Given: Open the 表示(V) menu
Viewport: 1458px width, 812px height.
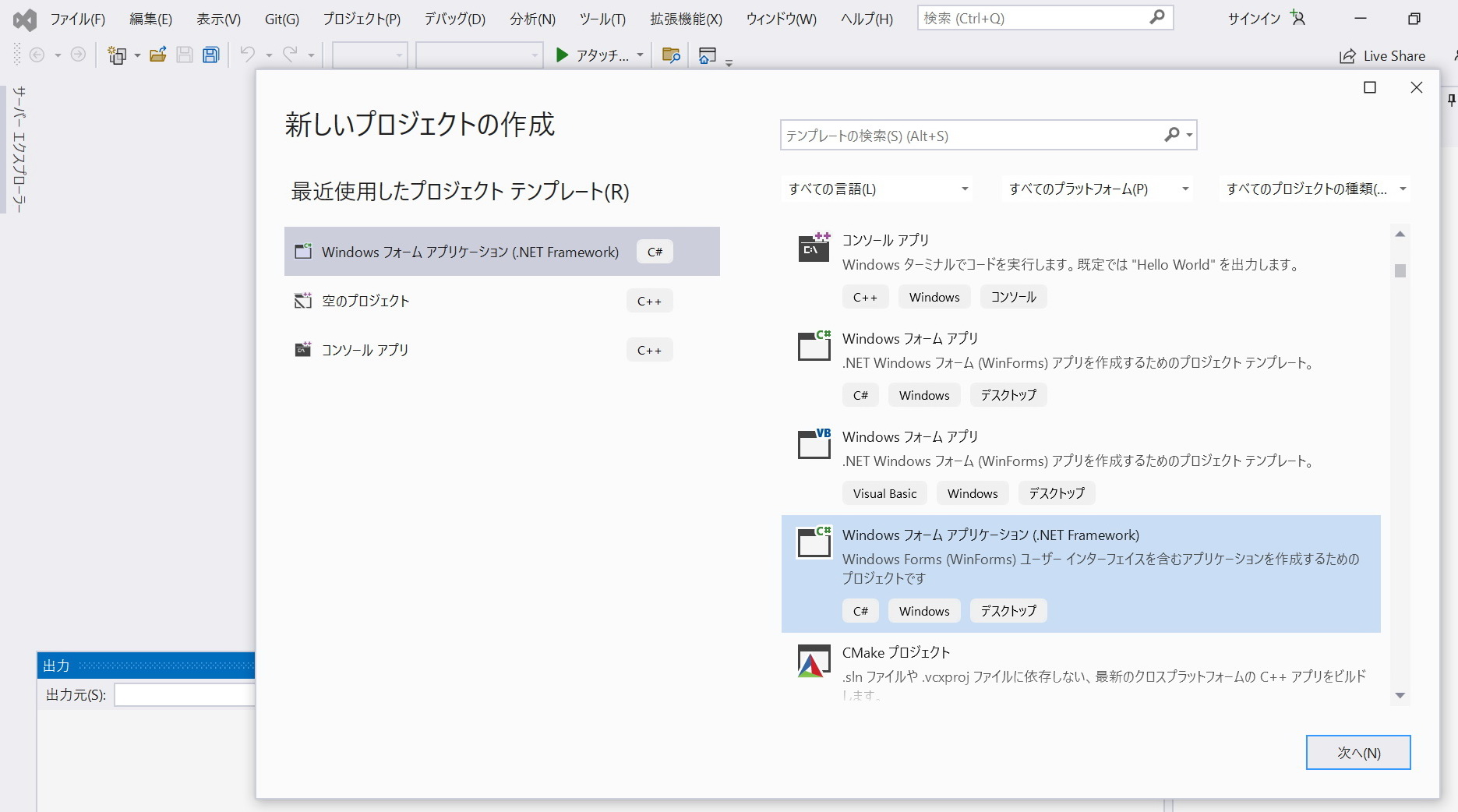Looking at the screenshot, I should [x=218, y=19].
